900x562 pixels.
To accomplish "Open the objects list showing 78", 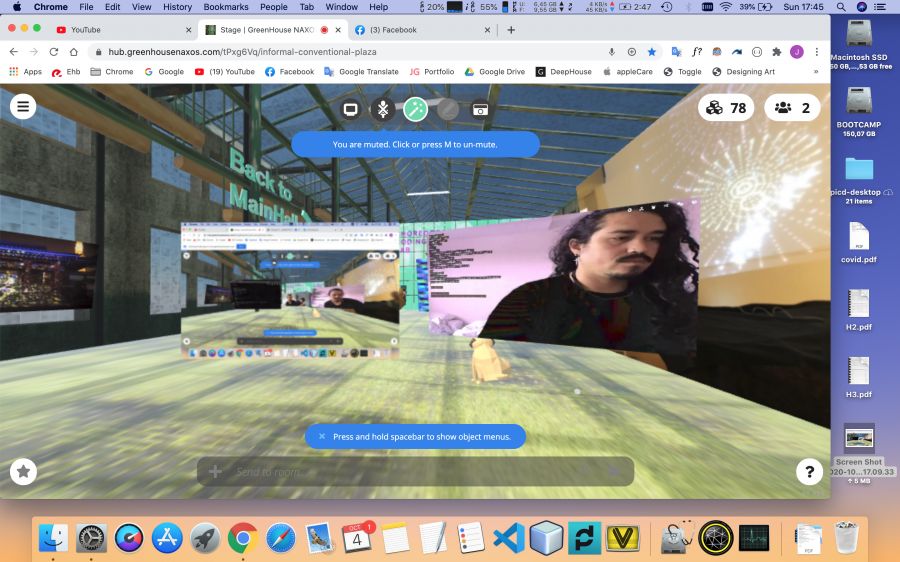I will (726, 108).
